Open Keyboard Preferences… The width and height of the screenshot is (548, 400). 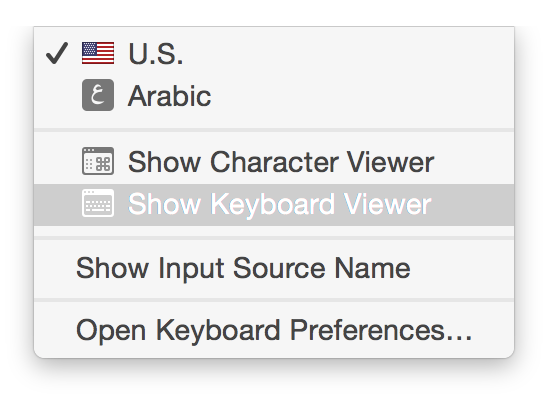[274, 330]
